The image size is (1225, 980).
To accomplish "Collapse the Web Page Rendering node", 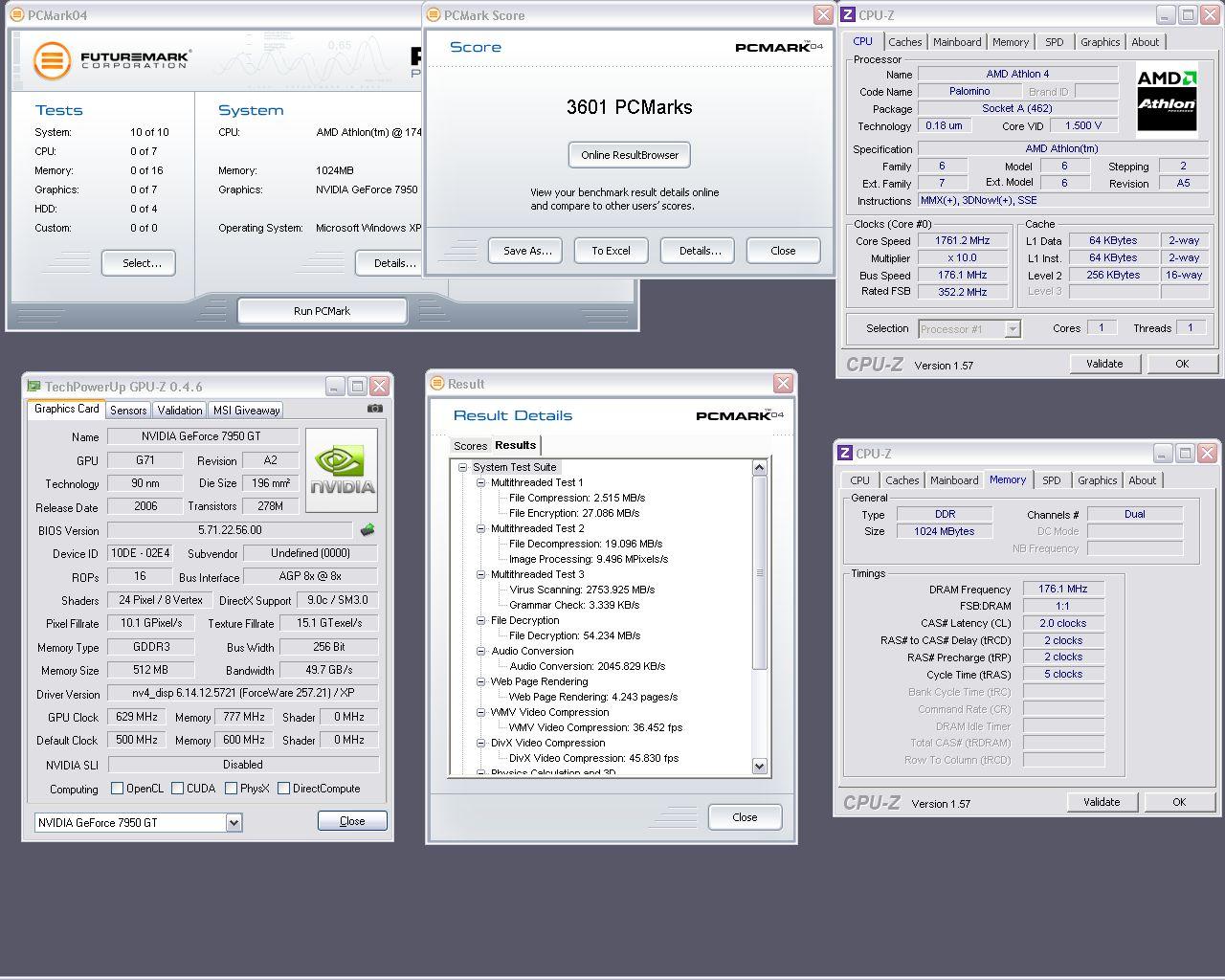I will pyautogui.click(x=480, y=681).
